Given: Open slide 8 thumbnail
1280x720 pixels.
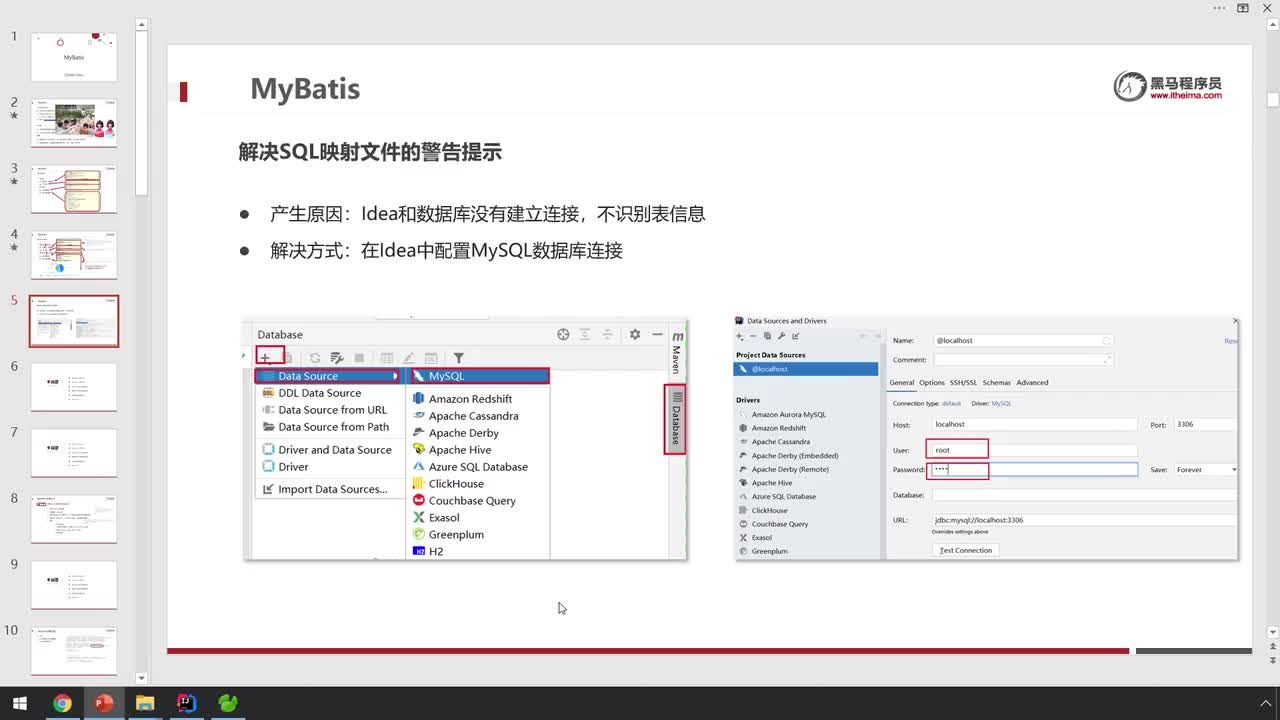Looking at the screenshot, I should (74, 519).
